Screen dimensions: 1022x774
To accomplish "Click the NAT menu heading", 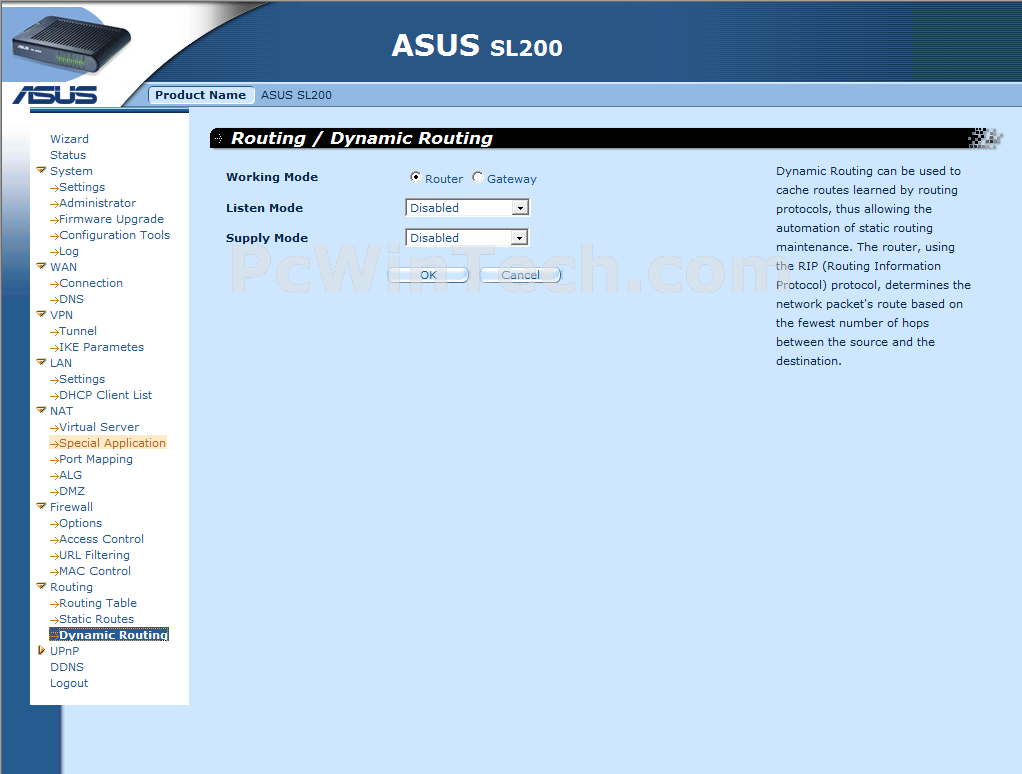I will click(61, 410).
